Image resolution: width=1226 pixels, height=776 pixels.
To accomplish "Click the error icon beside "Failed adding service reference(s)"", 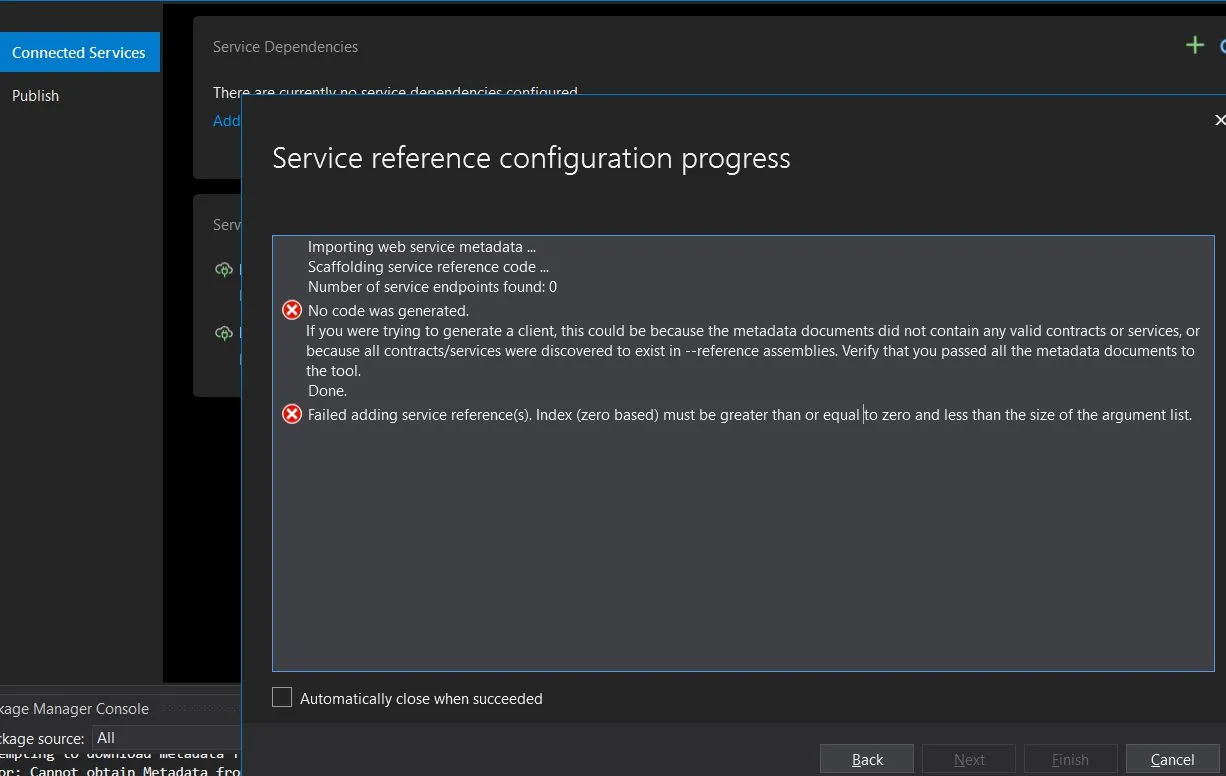I will click(x=292, y=414).
